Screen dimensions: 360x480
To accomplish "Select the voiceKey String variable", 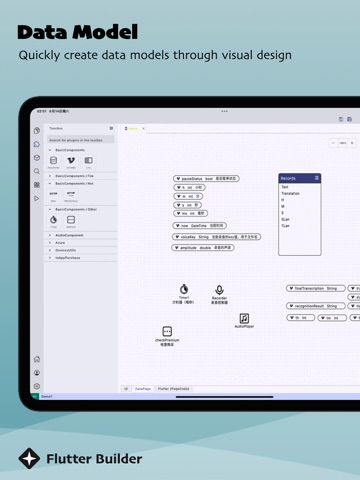I will [216, 237].
